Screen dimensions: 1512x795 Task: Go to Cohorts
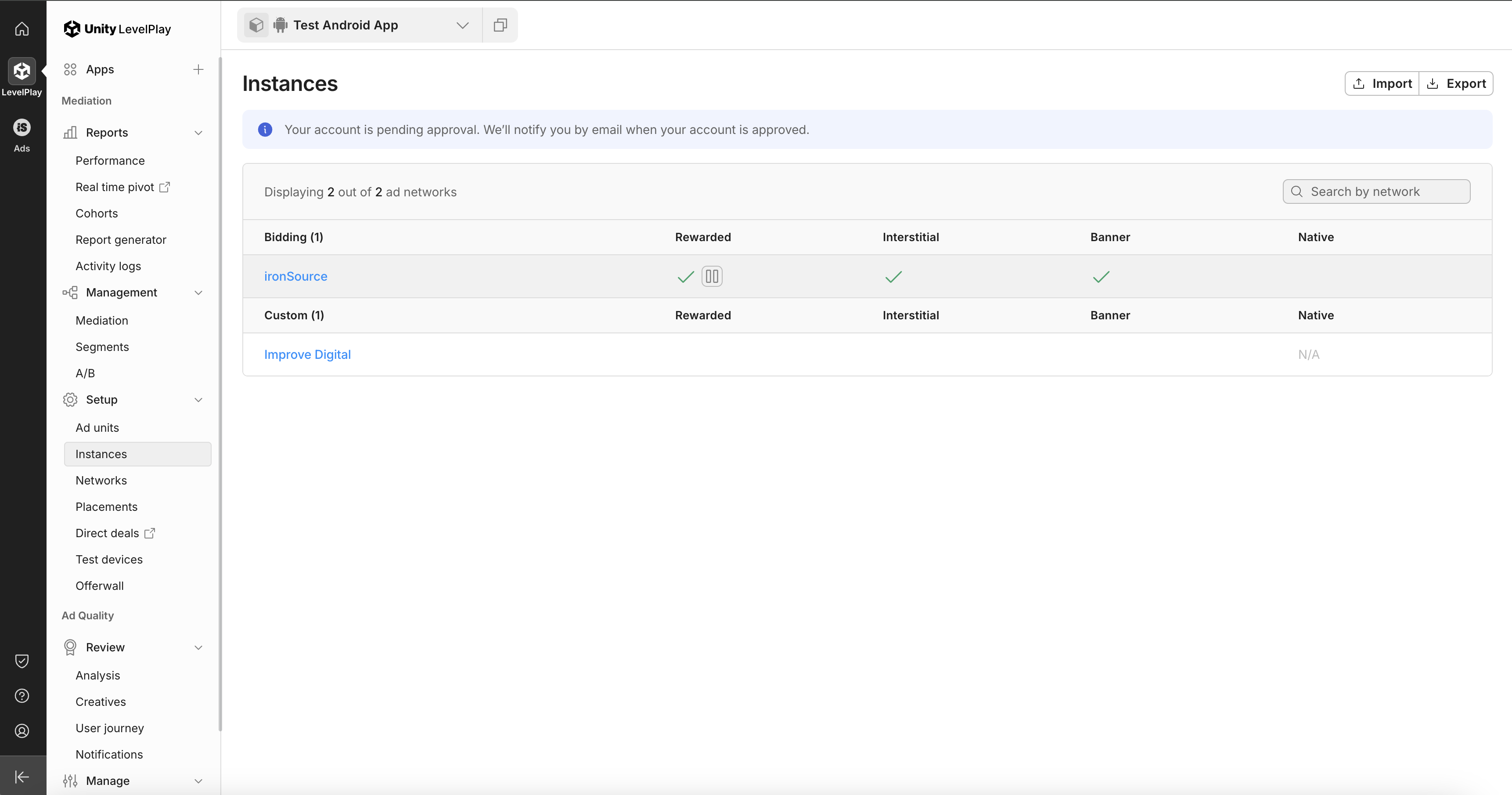96,214
